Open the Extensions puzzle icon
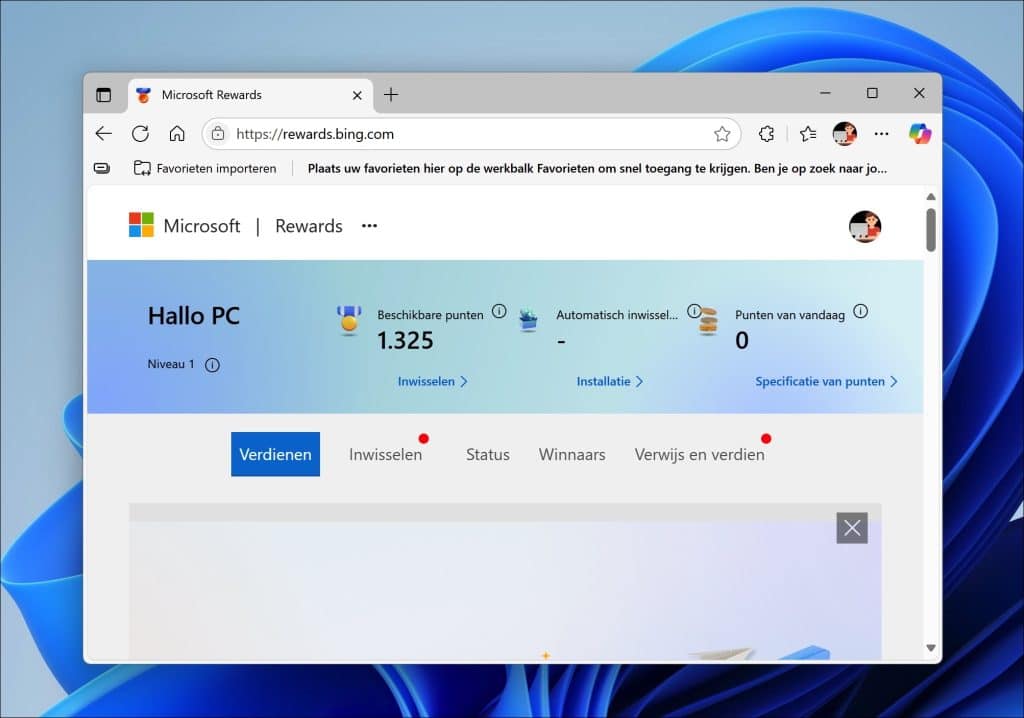The height and width of the screenshot is (718, 1024). 767,134
